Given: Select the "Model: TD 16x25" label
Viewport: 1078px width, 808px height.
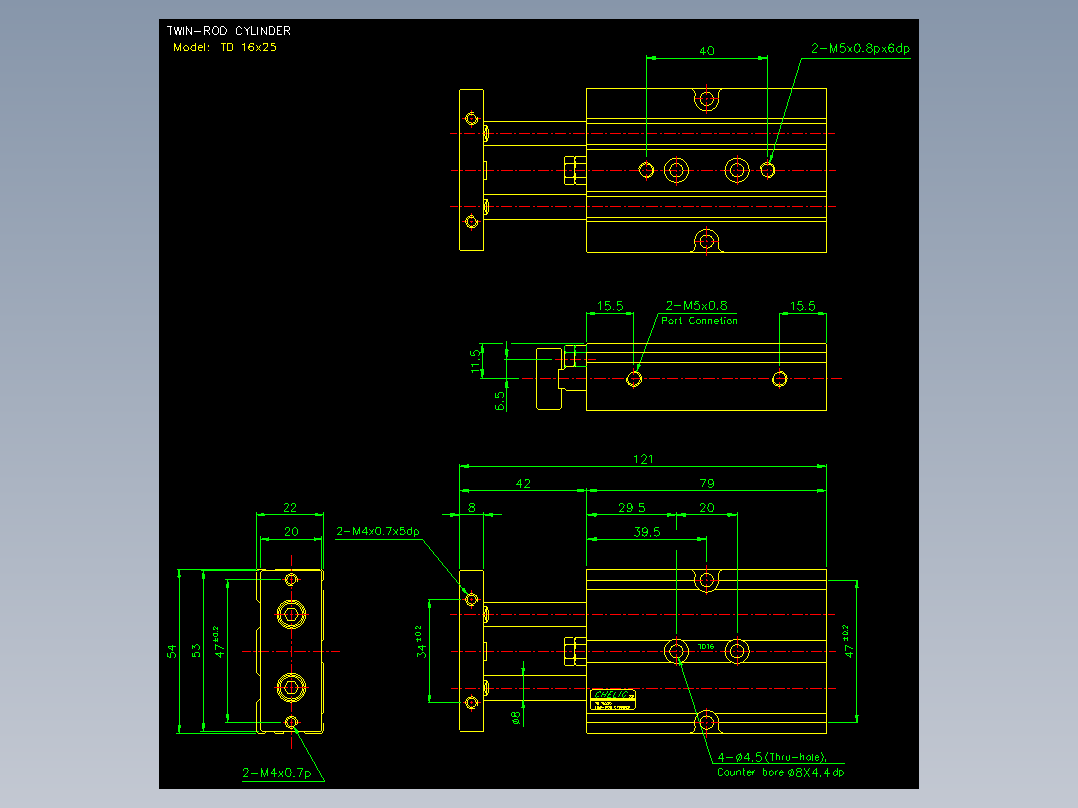Looking at the screenshot, I should pos(225,47).
